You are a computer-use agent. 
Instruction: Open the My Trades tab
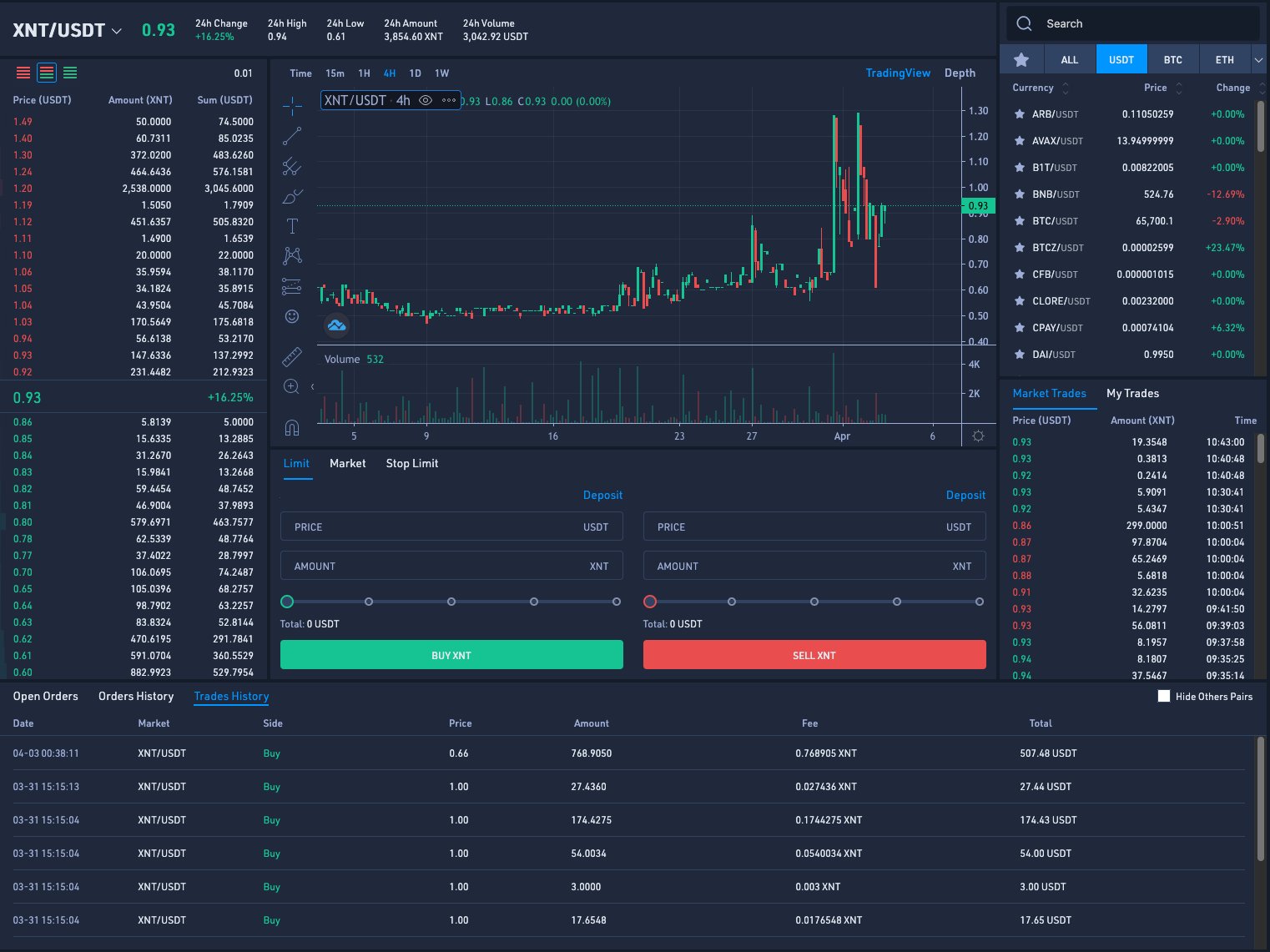click(1132, 394)
